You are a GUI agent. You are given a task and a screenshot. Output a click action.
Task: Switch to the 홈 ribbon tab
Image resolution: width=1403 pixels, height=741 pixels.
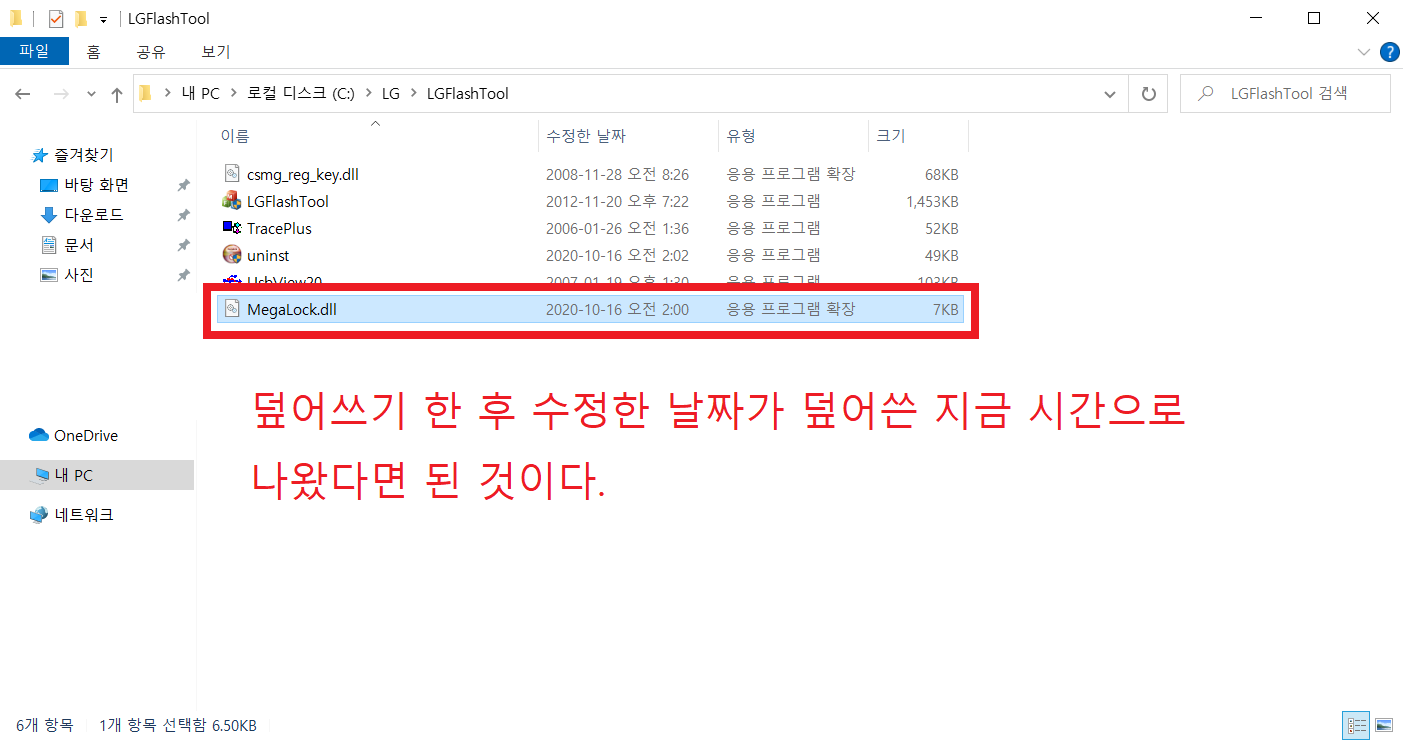pos(93,51)
